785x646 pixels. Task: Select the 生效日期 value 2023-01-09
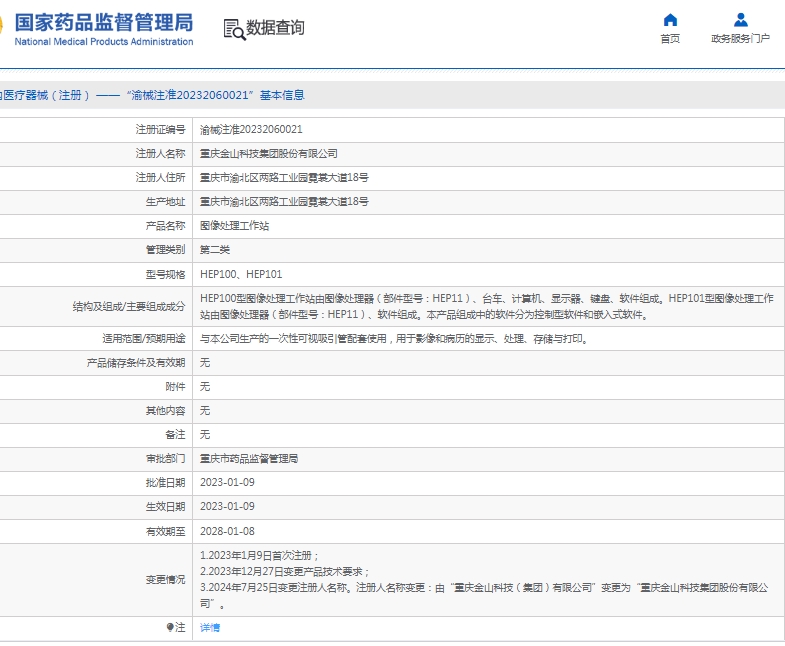click(x=227, y=507)
